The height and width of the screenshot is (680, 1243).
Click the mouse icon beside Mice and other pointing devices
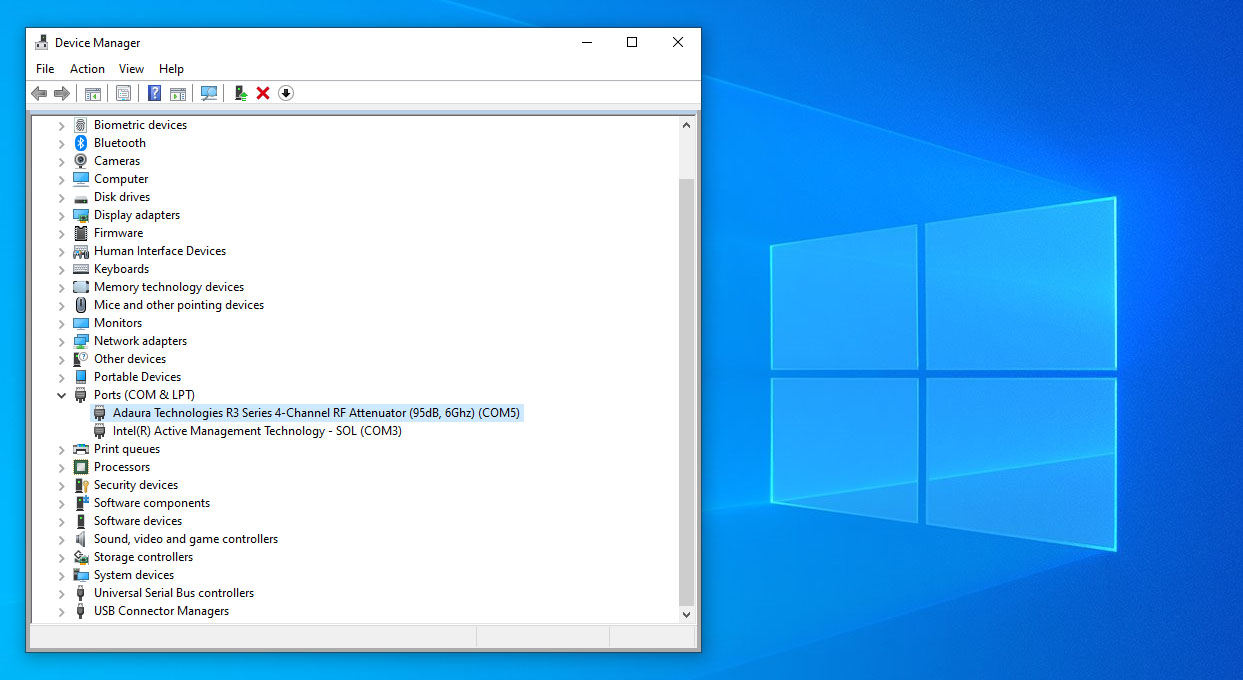[81, 305]
